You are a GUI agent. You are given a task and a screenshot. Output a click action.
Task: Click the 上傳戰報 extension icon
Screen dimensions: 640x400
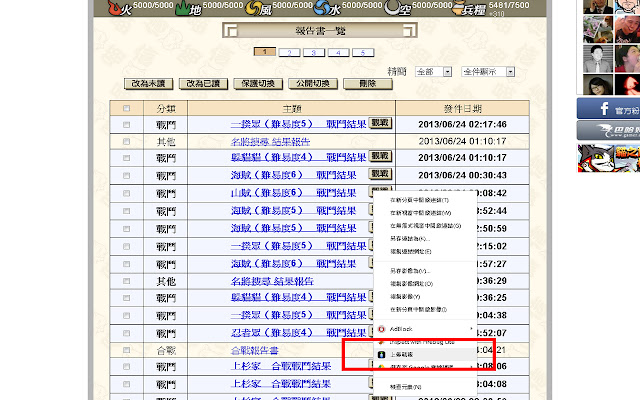click(x=382, y=354)
